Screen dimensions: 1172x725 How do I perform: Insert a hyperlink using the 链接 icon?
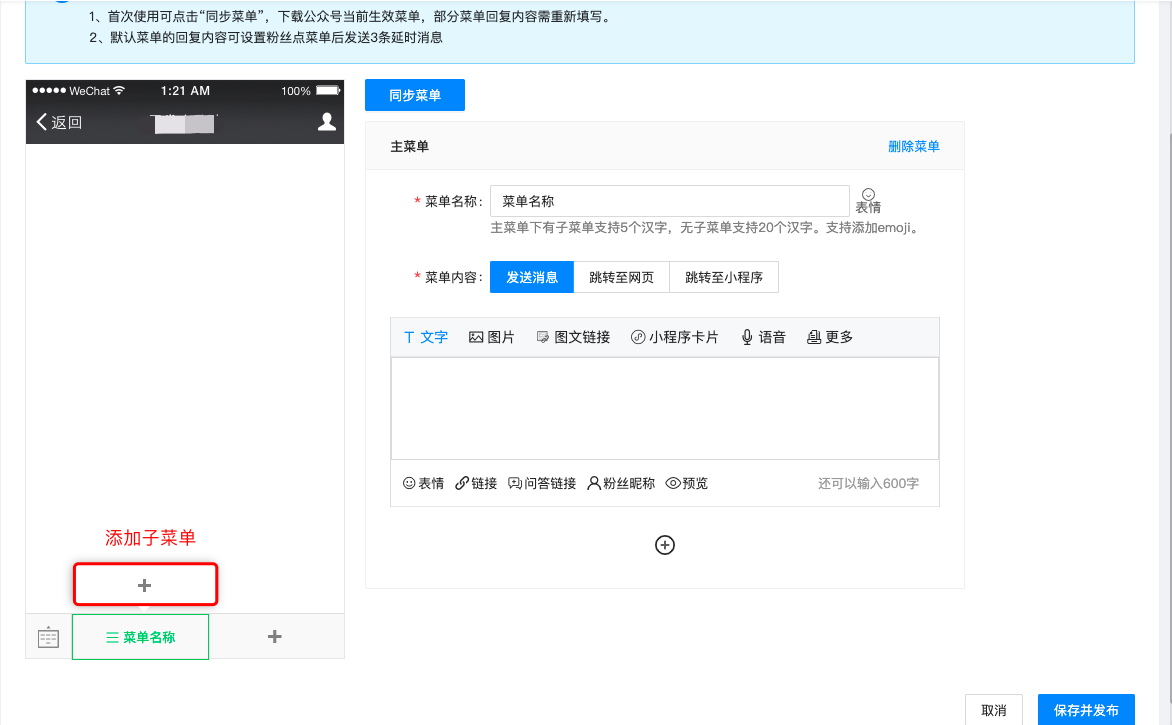click(475, 482)
